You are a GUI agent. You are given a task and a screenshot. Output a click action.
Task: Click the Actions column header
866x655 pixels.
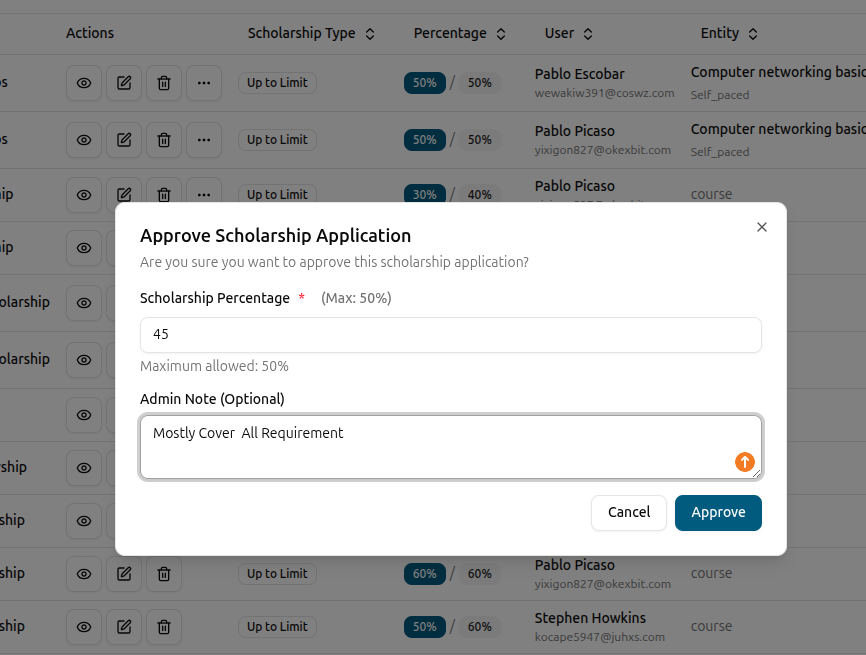(x=90, y=33)
